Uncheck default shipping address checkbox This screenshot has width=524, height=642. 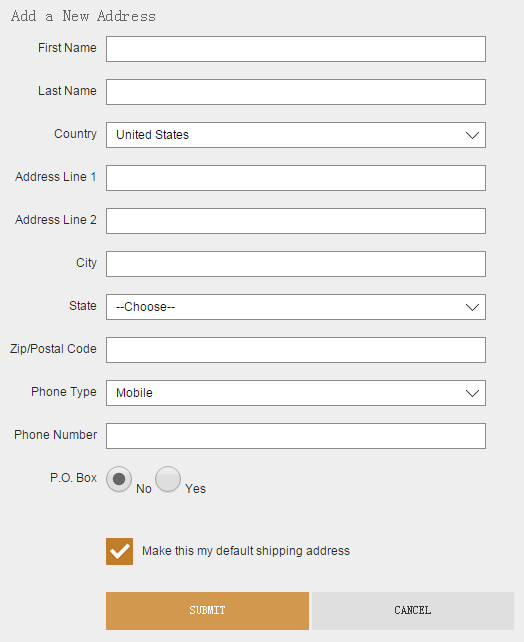point(120,552)
